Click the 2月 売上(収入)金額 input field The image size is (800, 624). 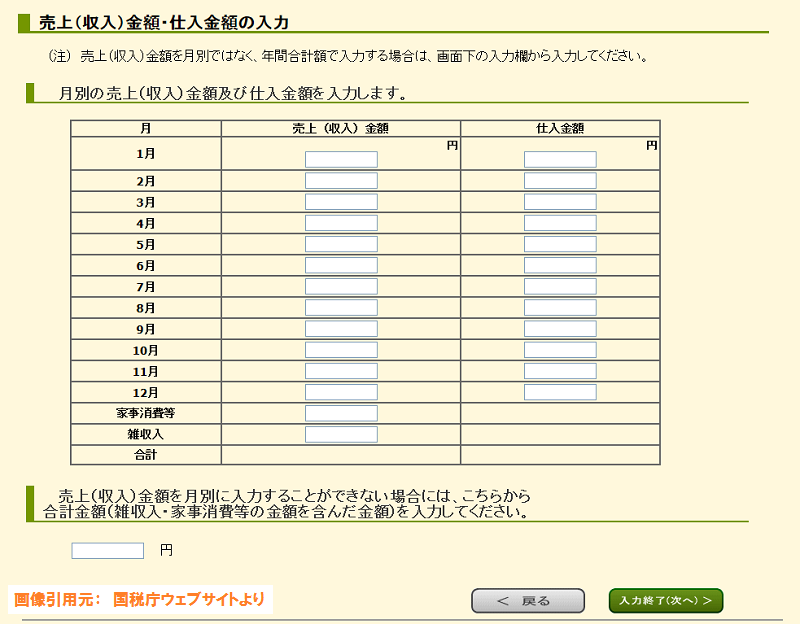tap(341, 181)
